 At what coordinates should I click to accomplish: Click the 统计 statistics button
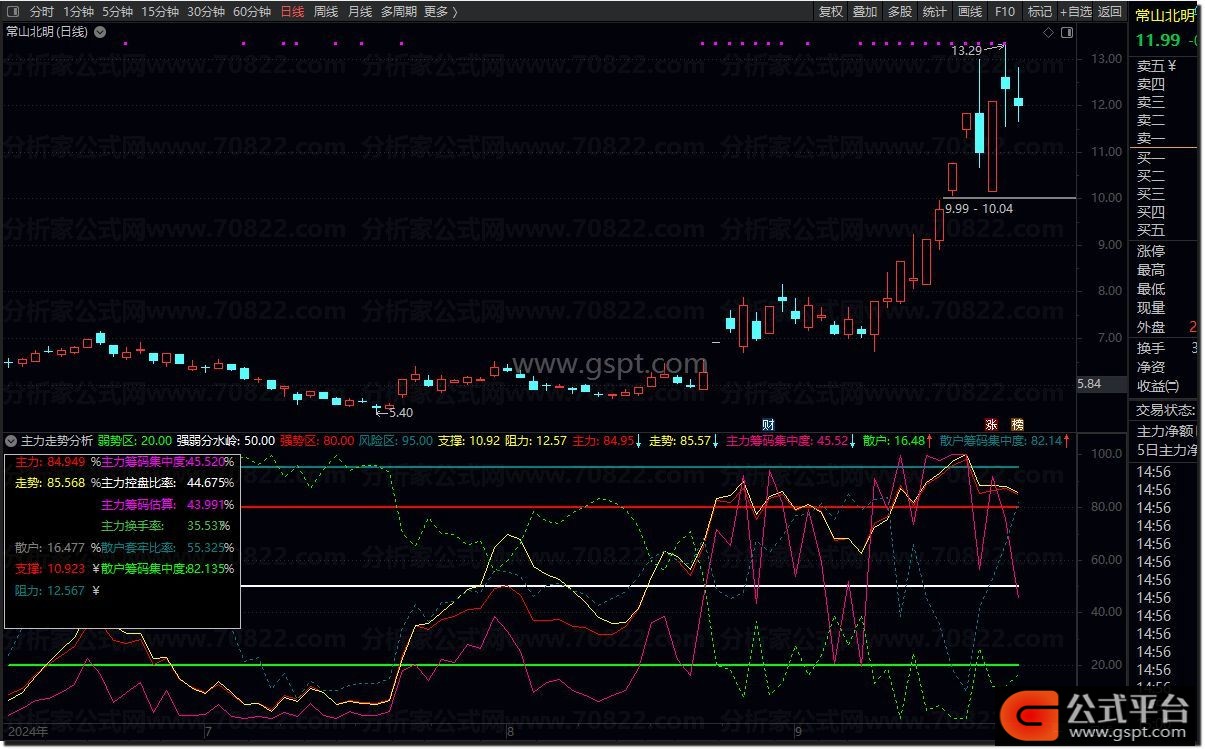click(935, 12)
